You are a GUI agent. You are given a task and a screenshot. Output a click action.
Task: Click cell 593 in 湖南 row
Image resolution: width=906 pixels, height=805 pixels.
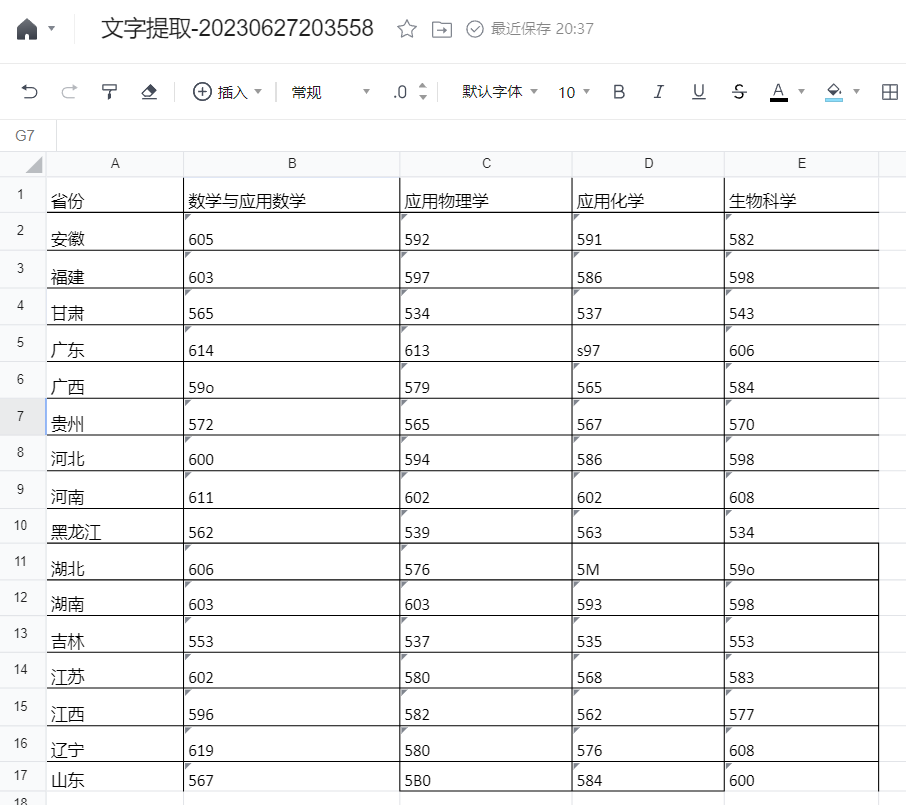point(648,598)
